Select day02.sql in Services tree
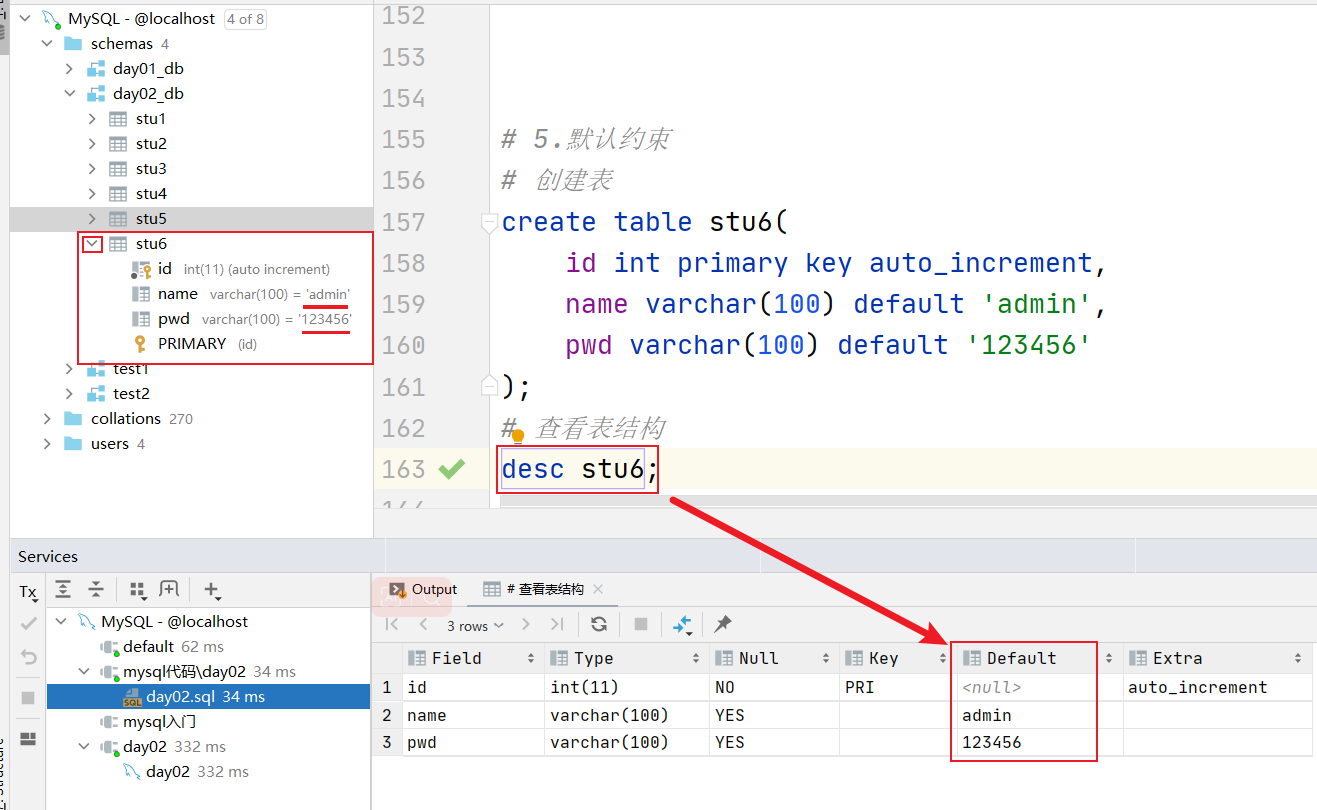The height and width of the screenshot is (810, 1317). (x=208, y=696)
